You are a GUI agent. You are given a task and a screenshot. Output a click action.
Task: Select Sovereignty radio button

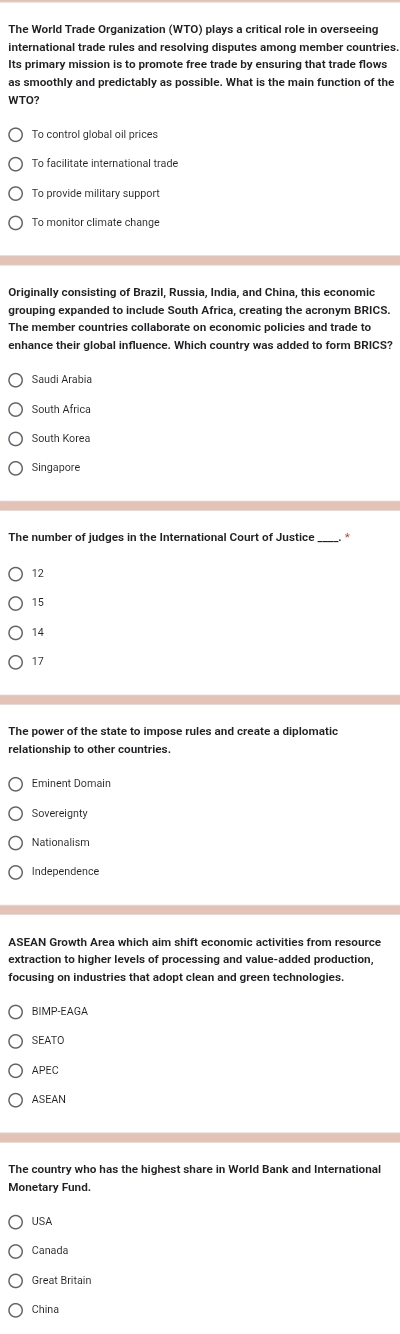15,814
